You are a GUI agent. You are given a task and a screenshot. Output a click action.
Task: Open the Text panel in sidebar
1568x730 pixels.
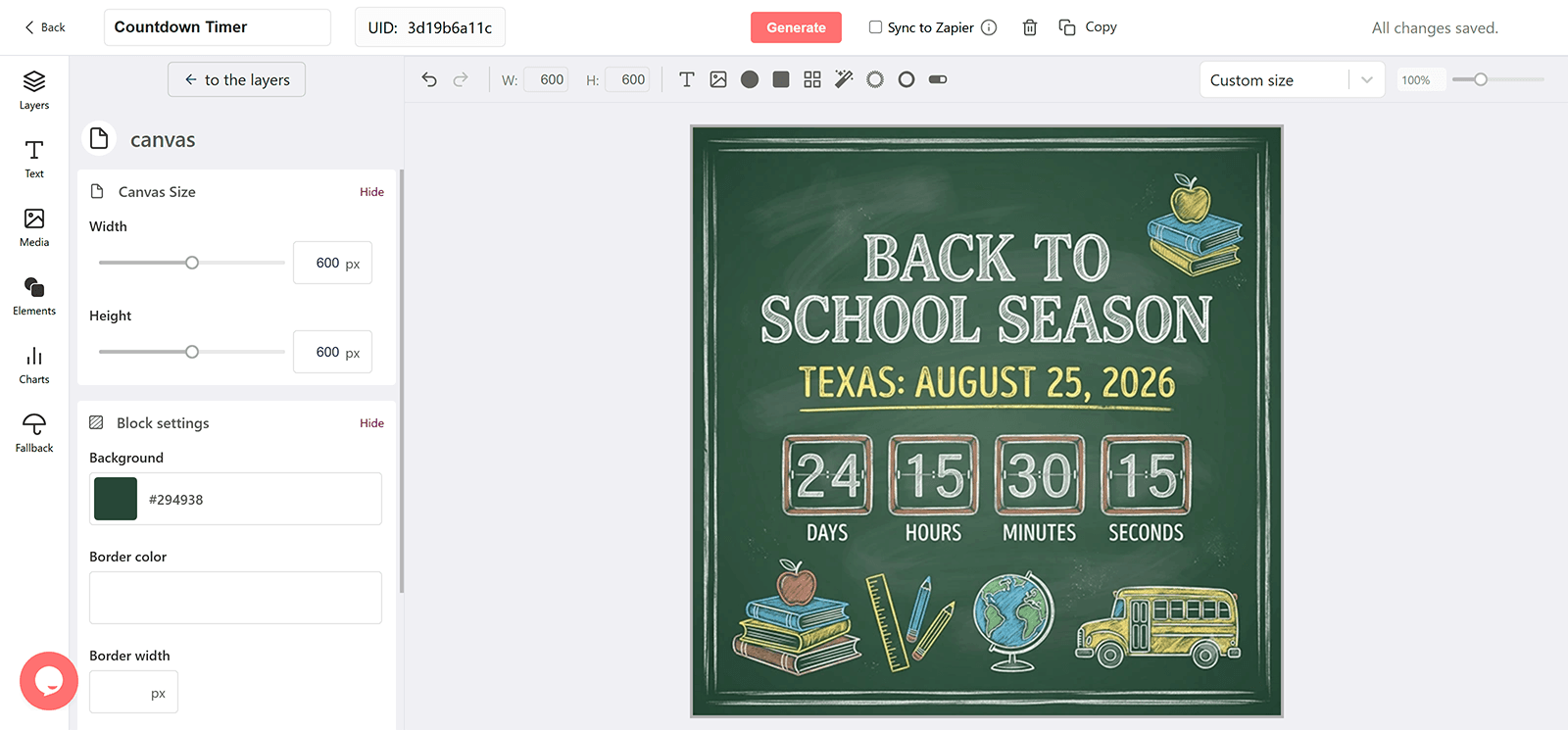pyautogui.click(x=34, y=159)
